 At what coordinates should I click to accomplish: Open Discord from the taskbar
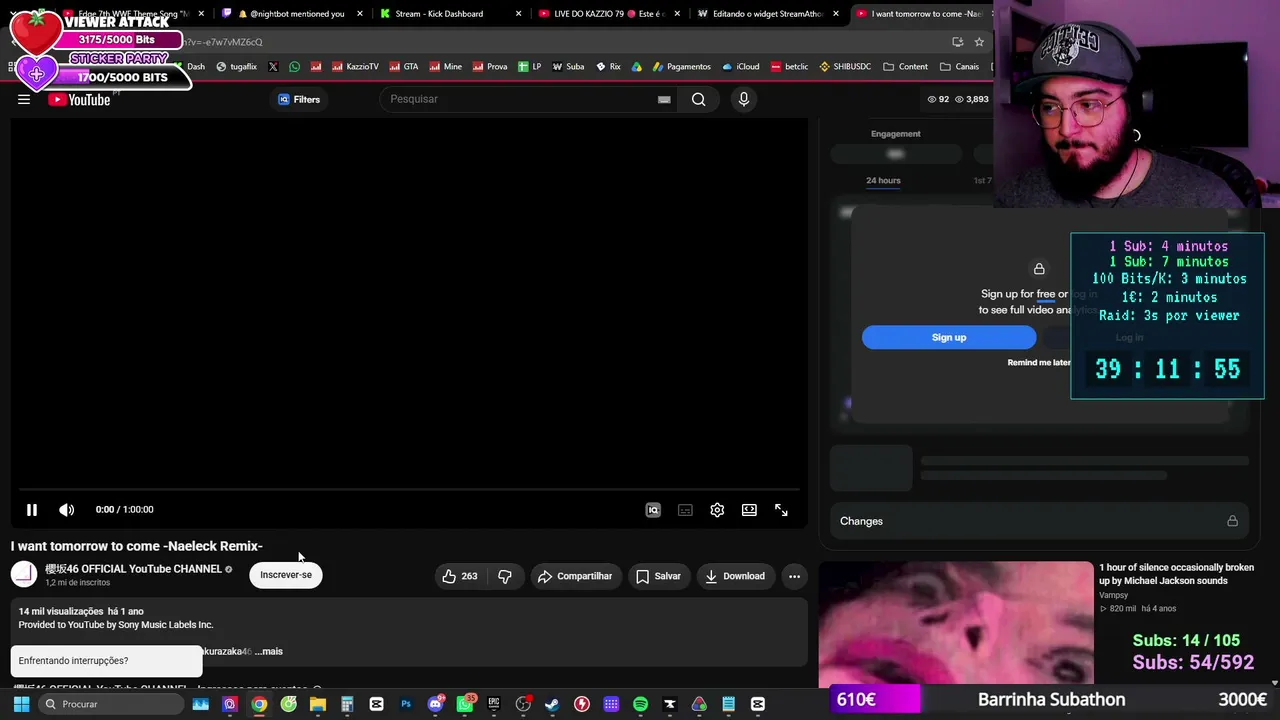tap(435, 704)
